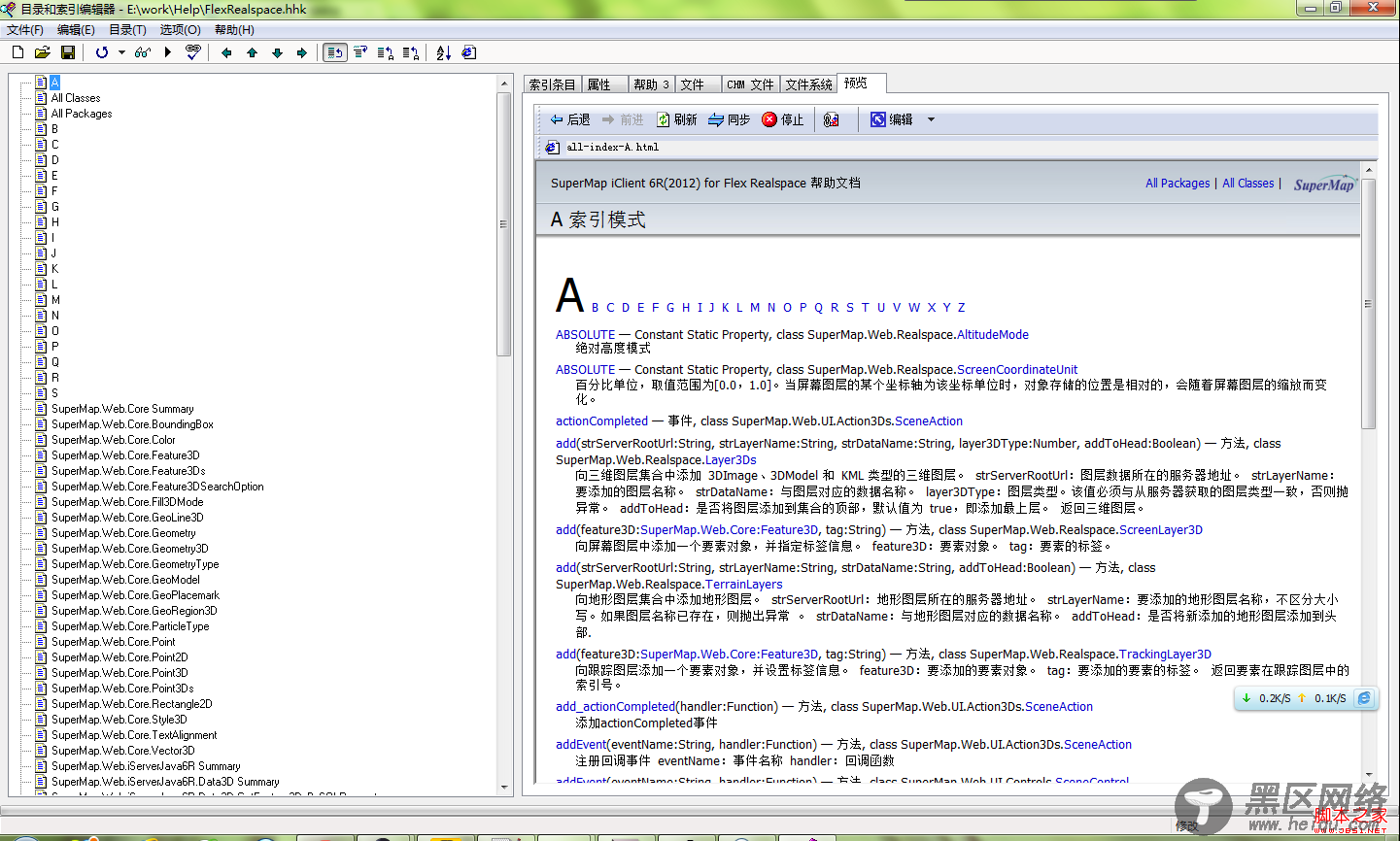
Task: Click the Internet Explorer page icon in the main toolbar
Action: pos(469,52)
